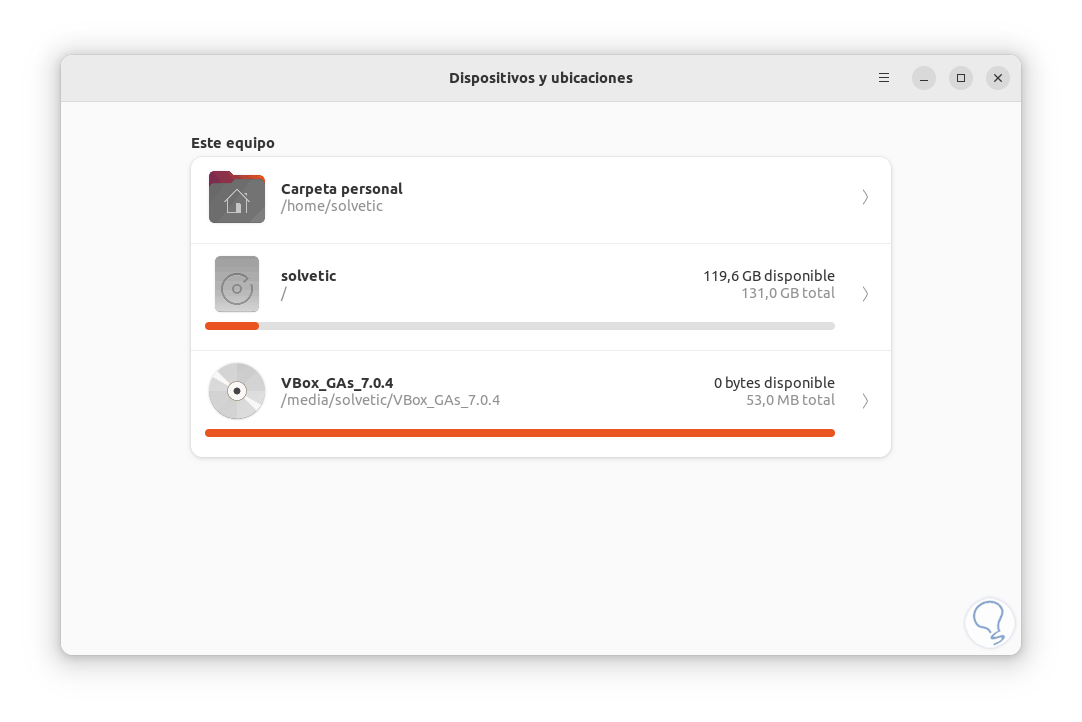Click the Carpeta personal home folder icon
This screenshot has height=722, width=1082.
pos(237,197)
